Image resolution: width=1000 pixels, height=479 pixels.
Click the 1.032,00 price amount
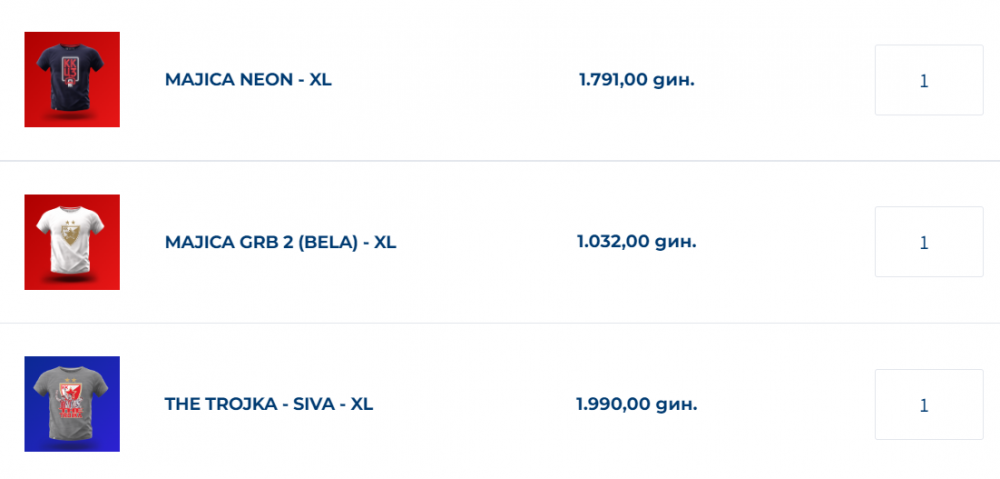pyautogui.click(x=613, y=242)
